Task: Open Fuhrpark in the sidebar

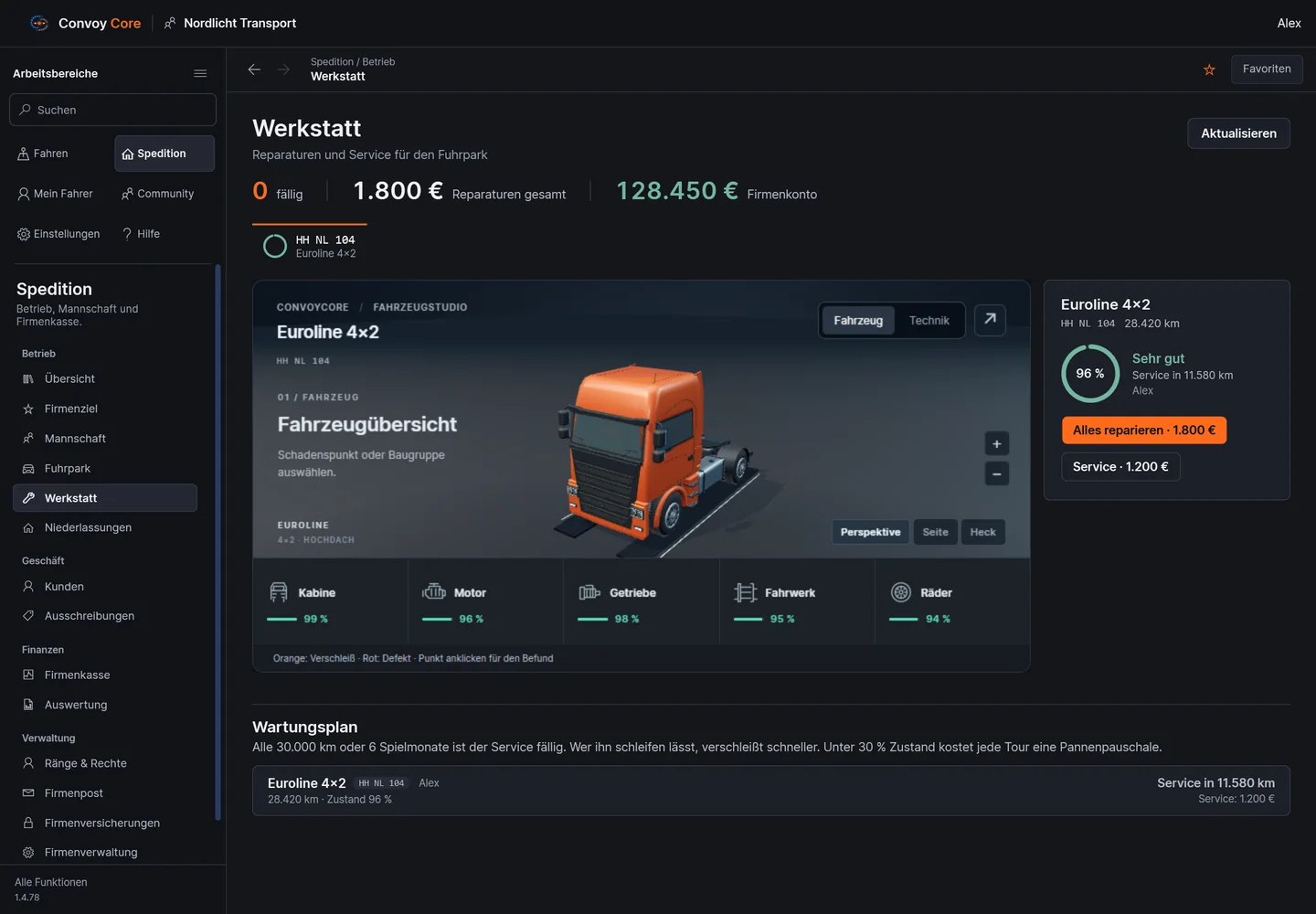Action: (105, 469)
